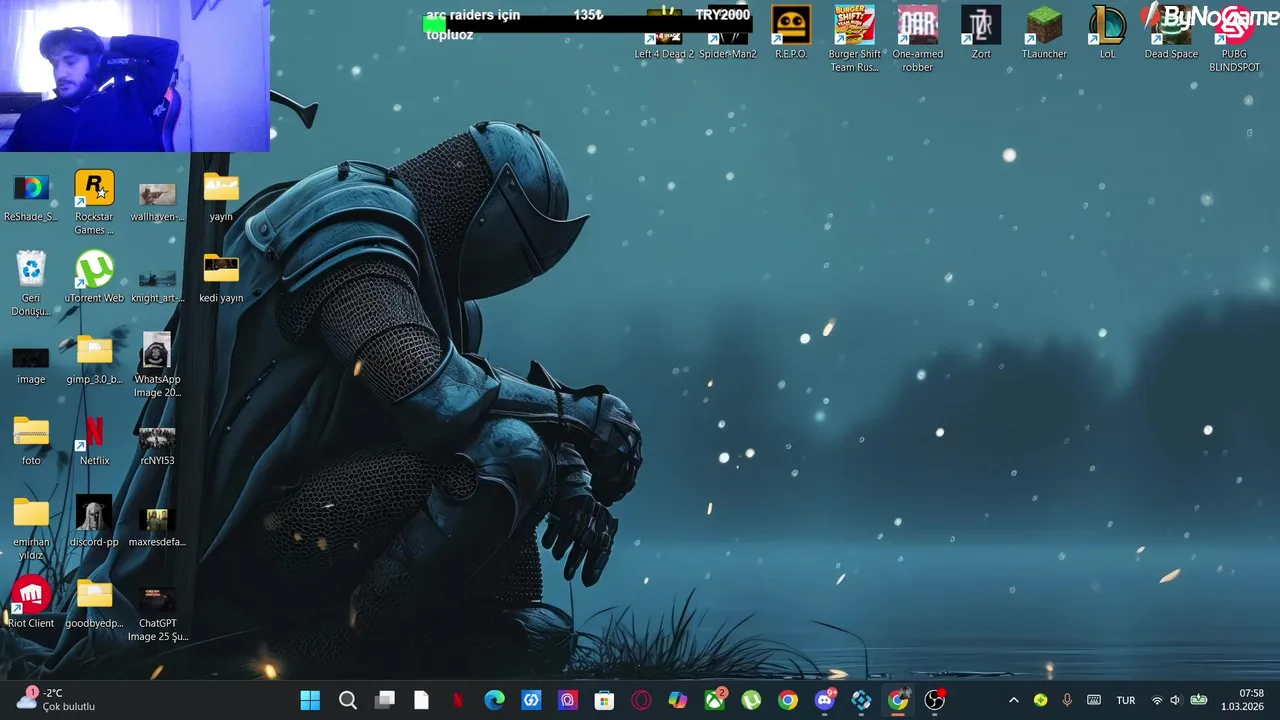Open the Geri Dönüşüm recycle bin
Viewport: 1280px width, 720px height.
point(31,284)
